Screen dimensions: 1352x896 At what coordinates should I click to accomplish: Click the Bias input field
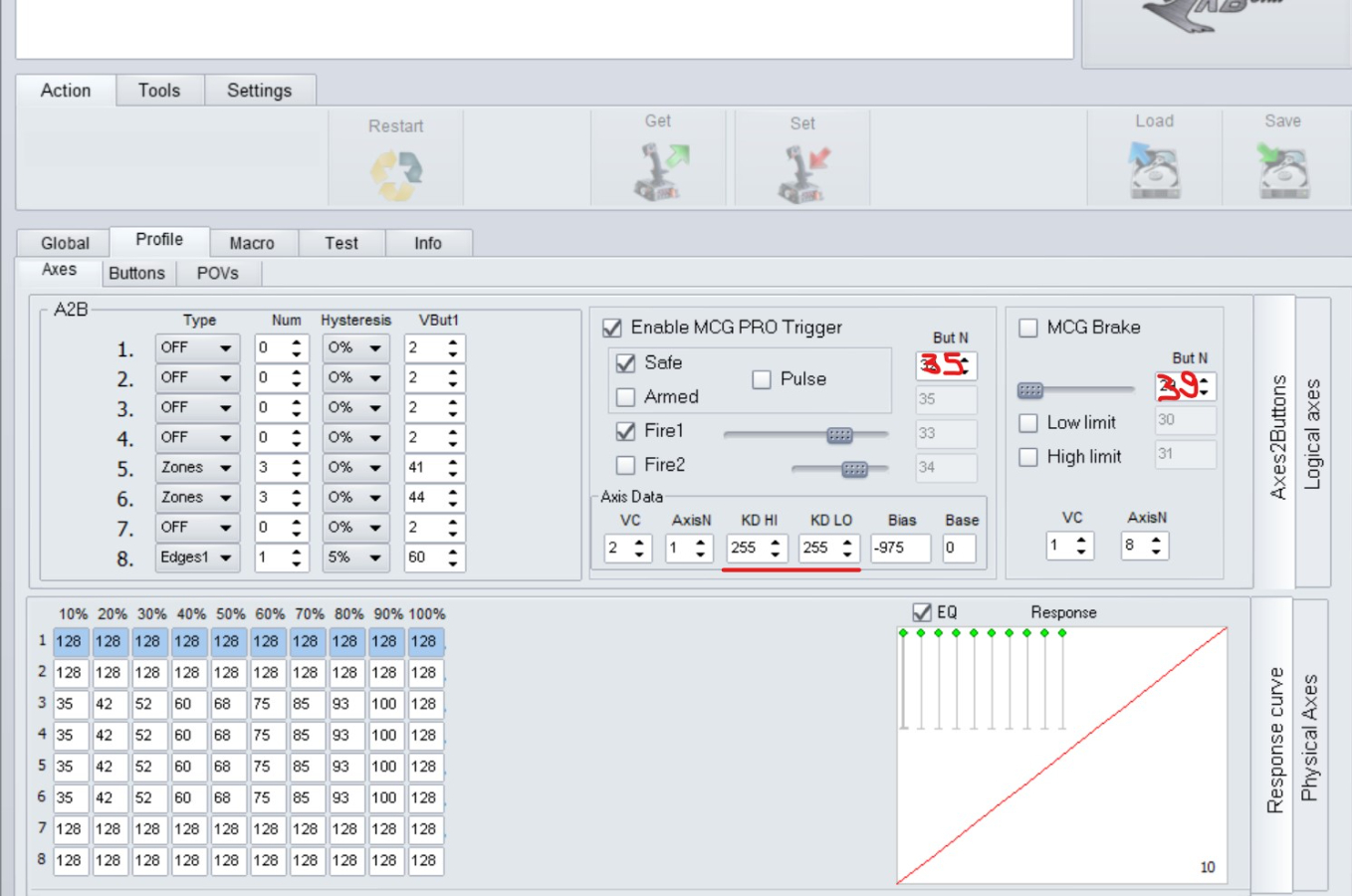point(899,548)
